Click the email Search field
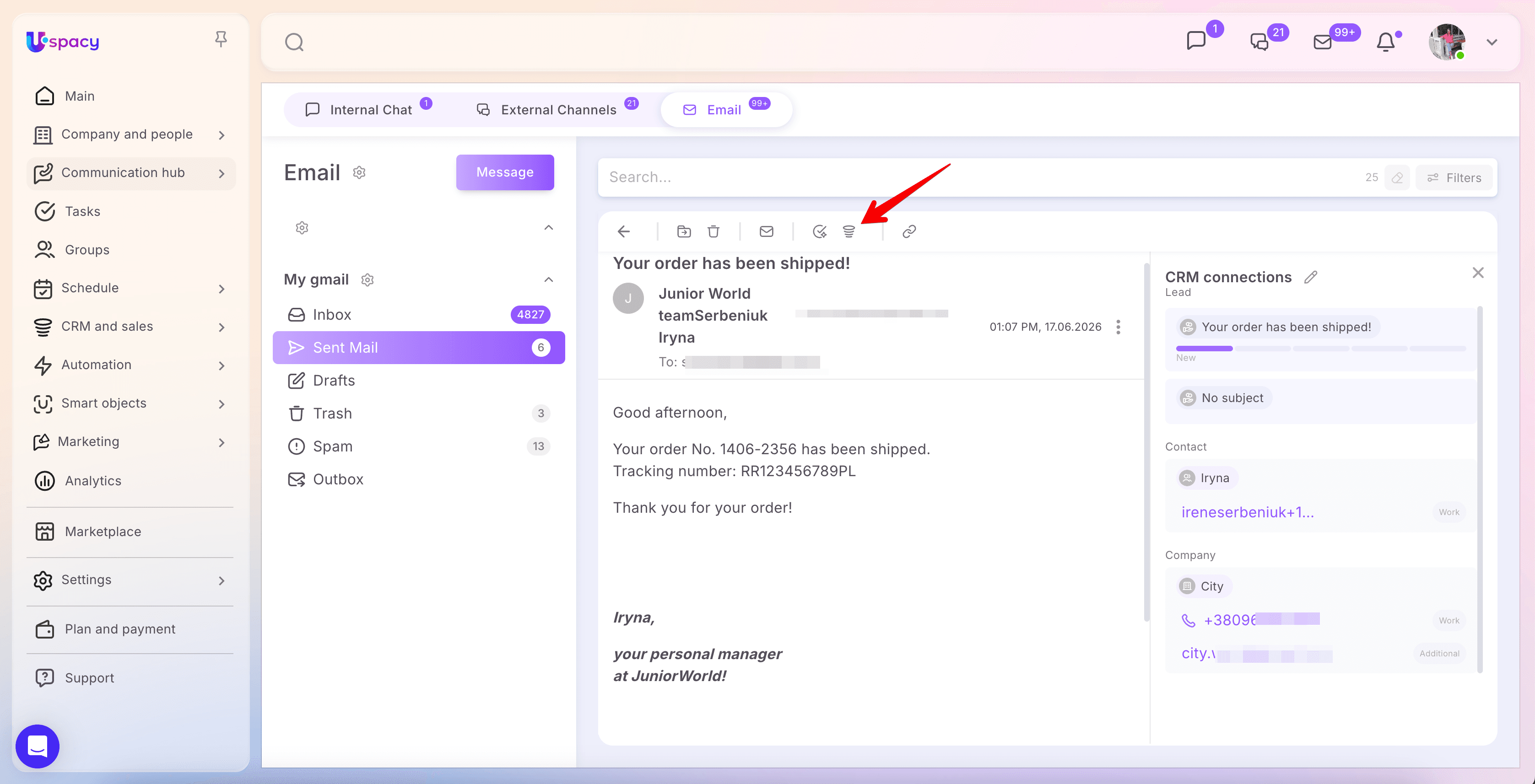1535x784 pixels. (x=977, y=177)
